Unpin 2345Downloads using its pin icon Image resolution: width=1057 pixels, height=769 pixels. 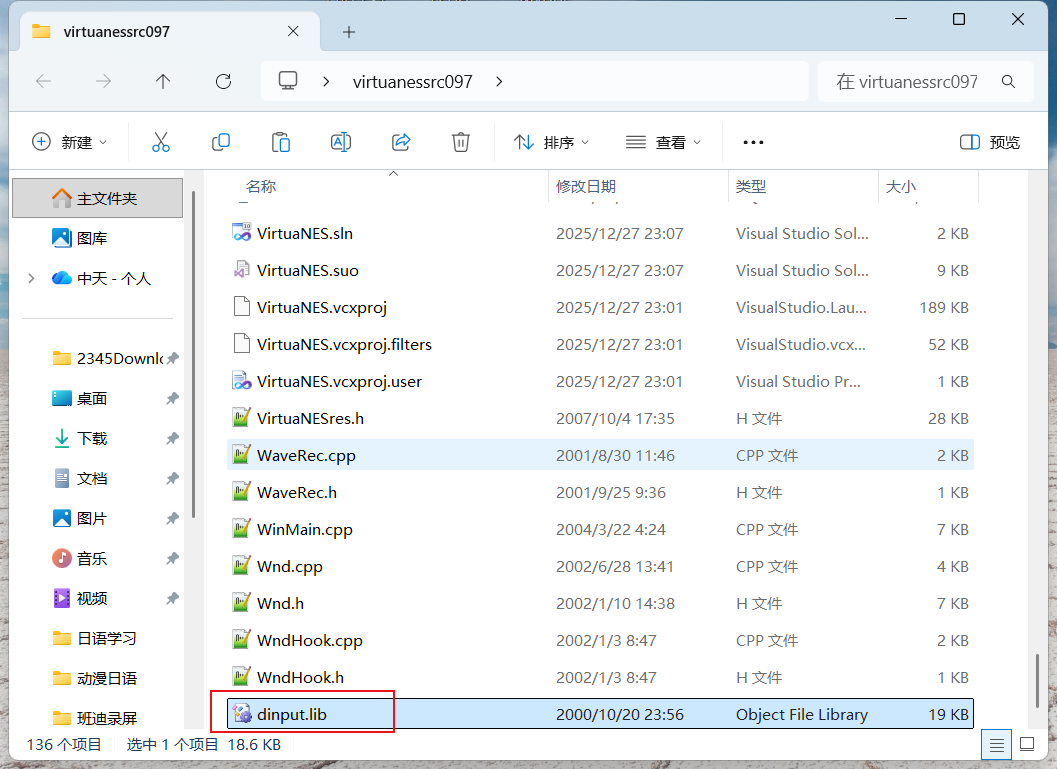pos(173,358)
